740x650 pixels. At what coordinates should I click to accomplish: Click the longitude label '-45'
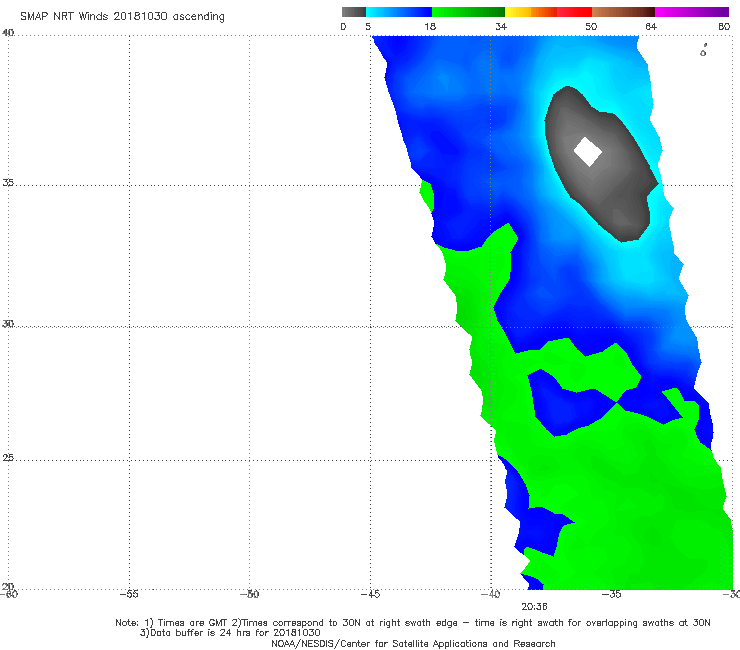370,594
